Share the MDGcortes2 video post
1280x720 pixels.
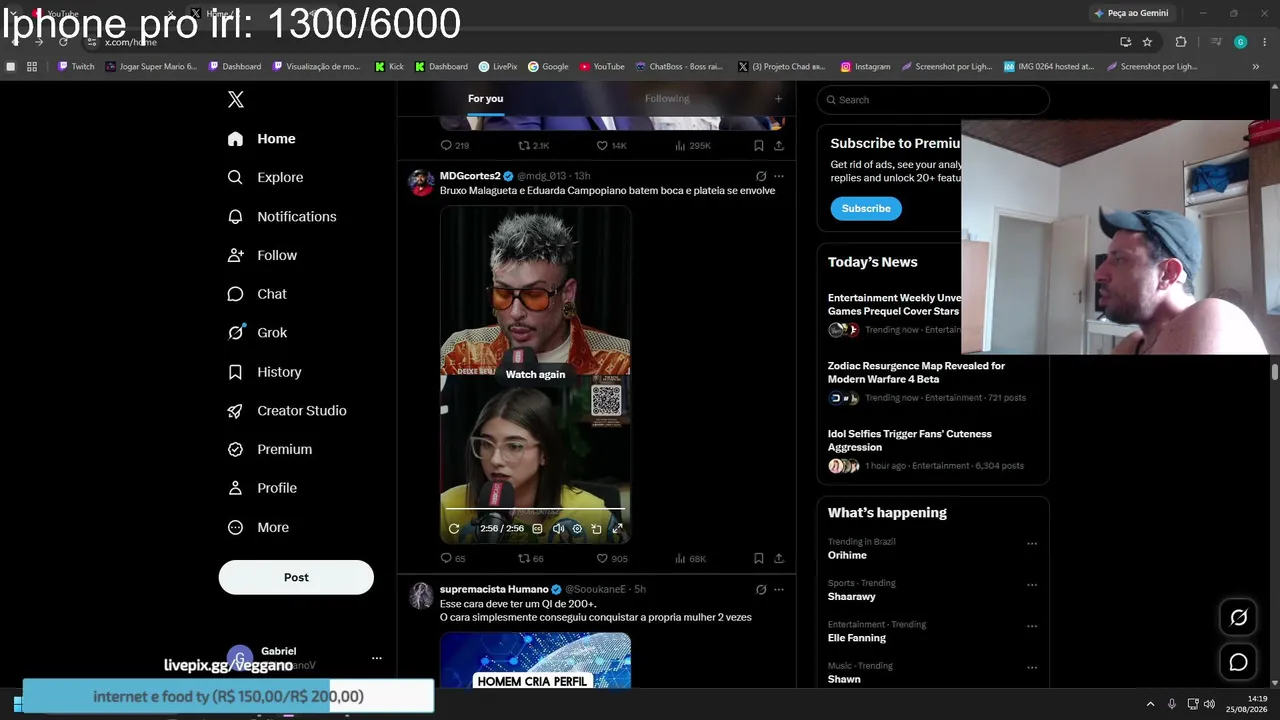(x=779, y=559)
